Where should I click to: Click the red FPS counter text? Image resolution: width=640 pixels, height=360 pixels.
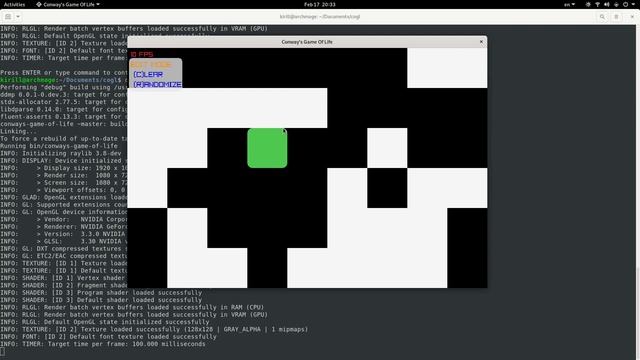click(142, 54)
